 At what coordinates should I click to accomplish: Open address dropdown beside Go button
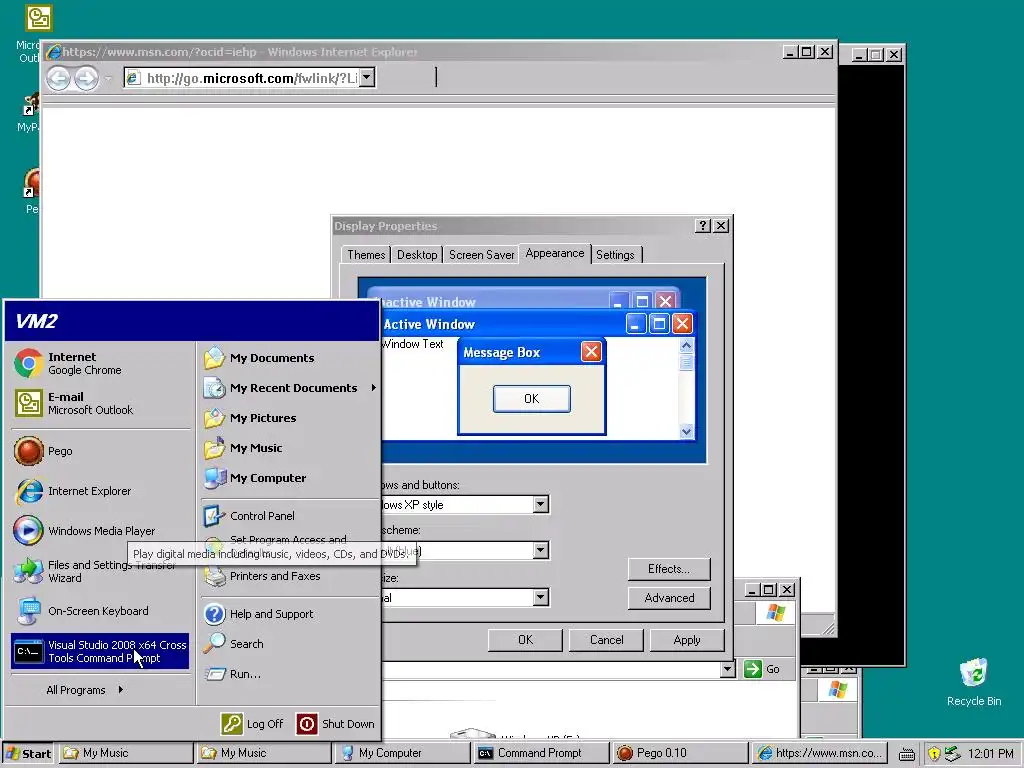[x=727, y=669]
